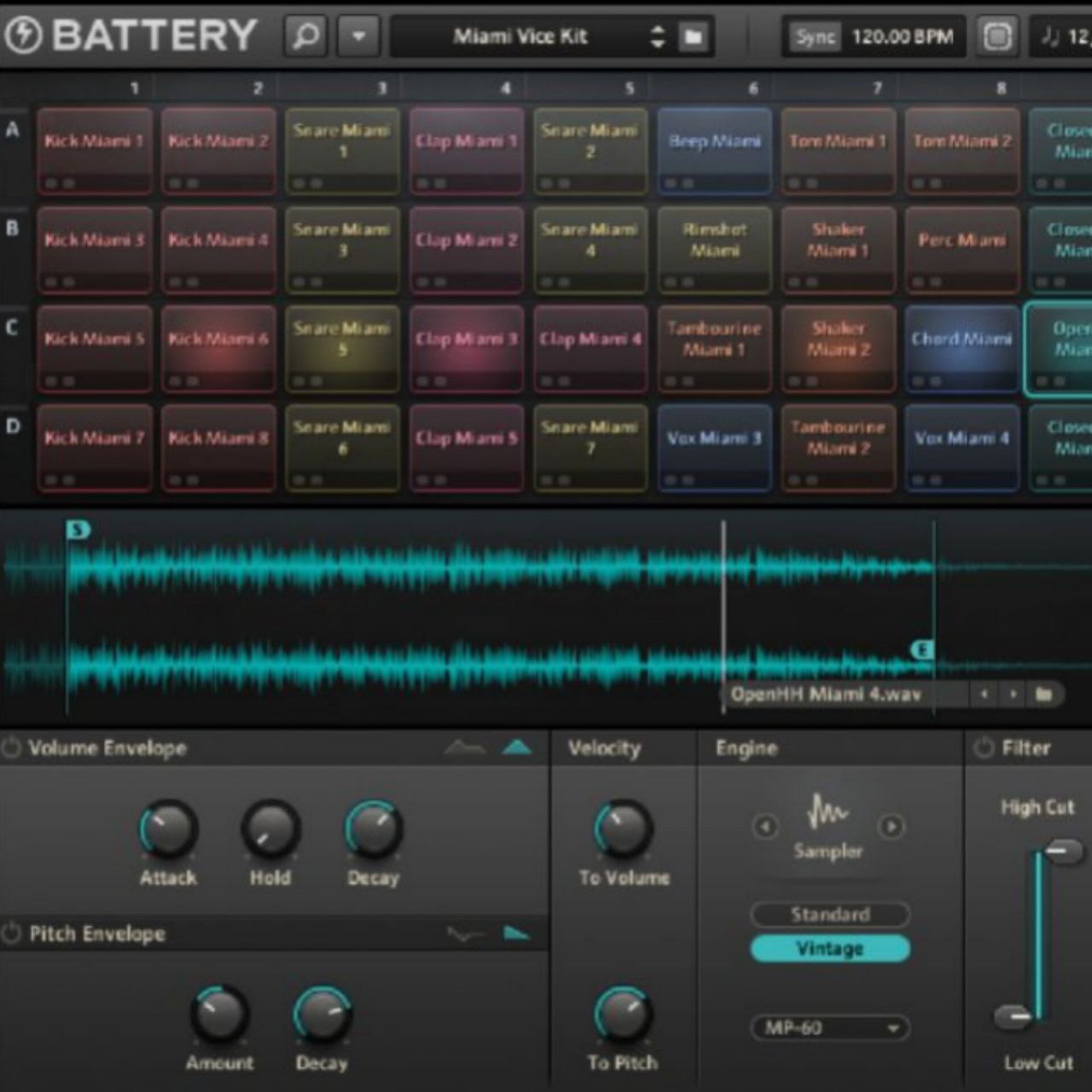Select row A header
The height and width of the screenshot is (1092, 1092).
[x=13, y=131]
